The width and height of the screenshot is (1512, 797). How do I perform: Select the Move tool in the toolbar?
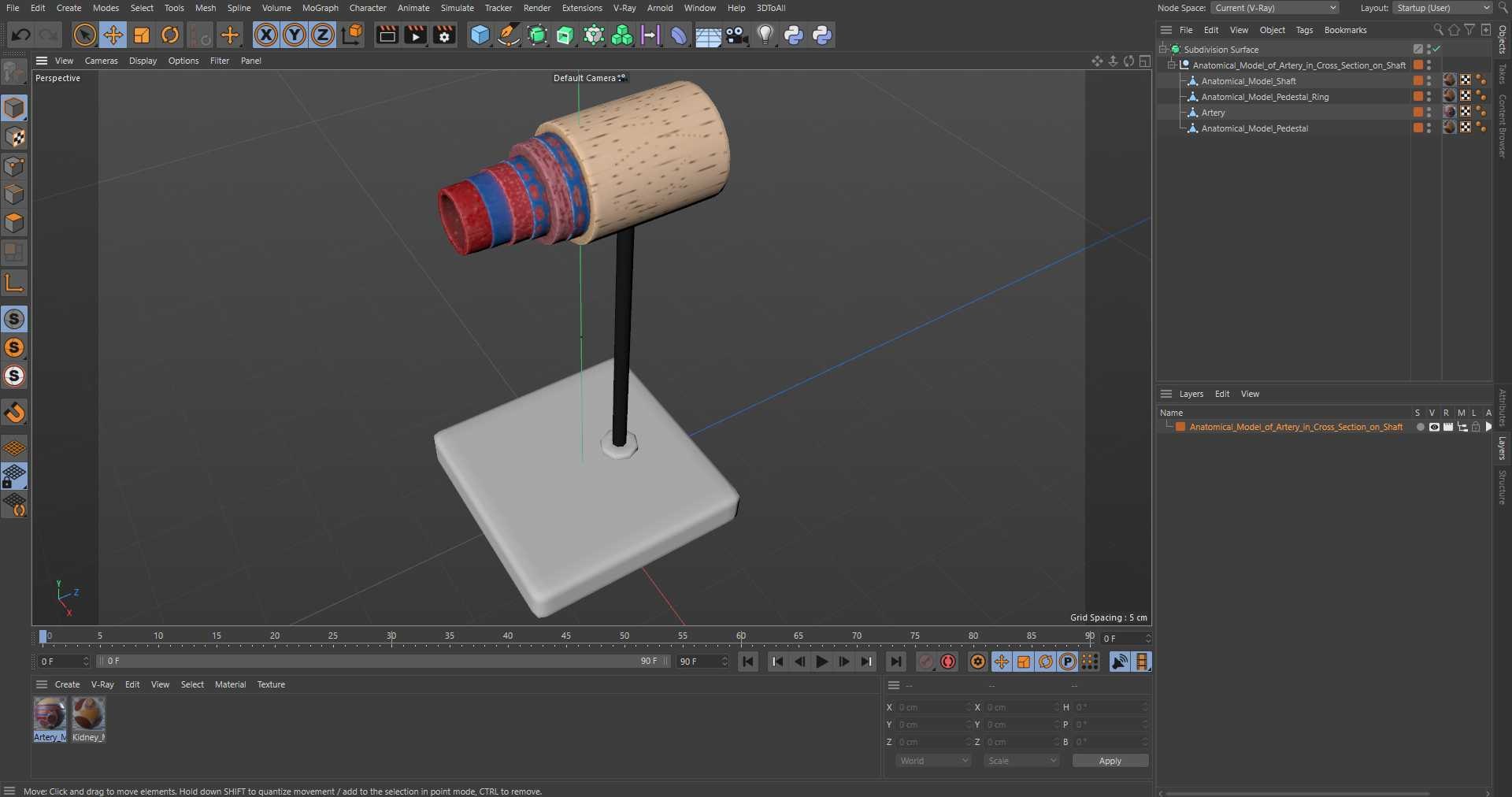(113, 35)
